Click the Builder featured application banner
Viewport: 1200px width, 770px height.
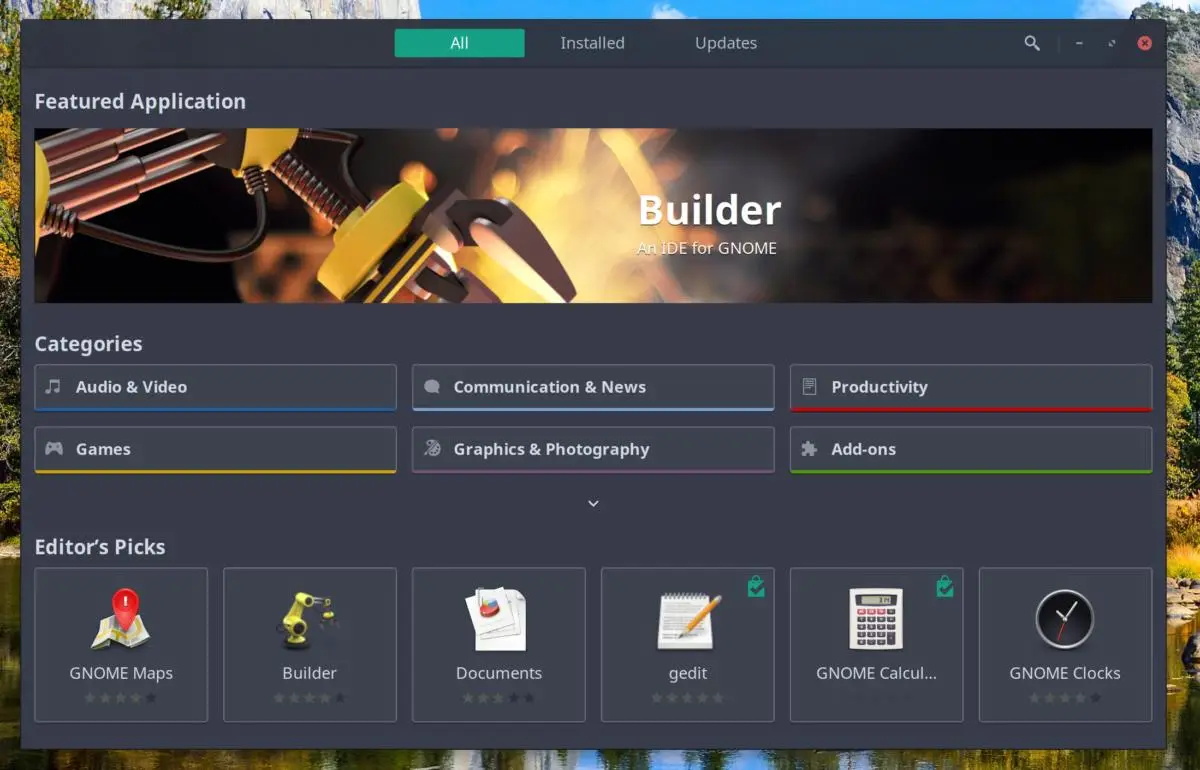click(x=593, y=215)
